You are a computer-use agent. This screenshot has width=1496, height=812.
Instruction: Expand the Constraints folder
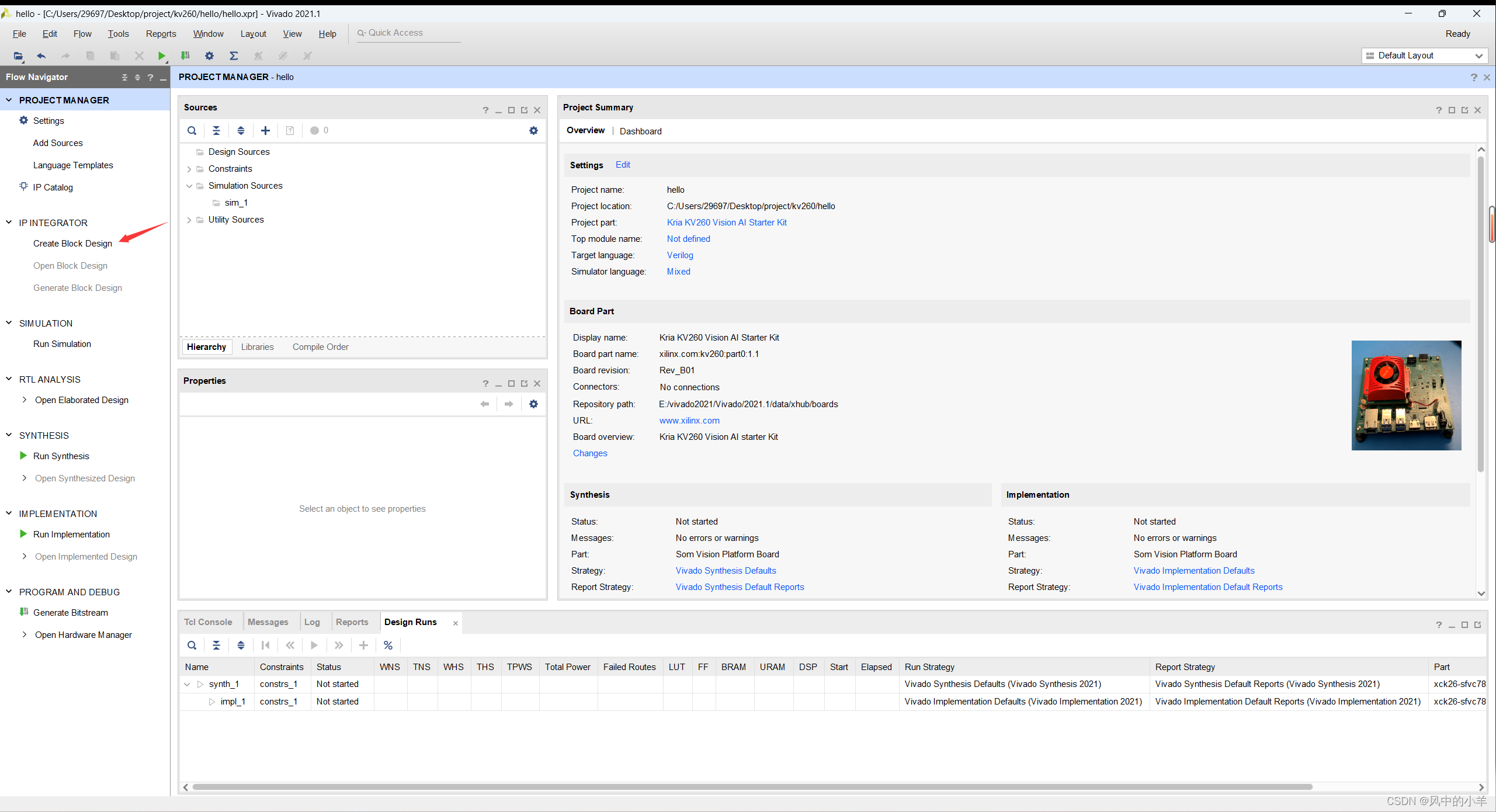[x=189, y=169]
